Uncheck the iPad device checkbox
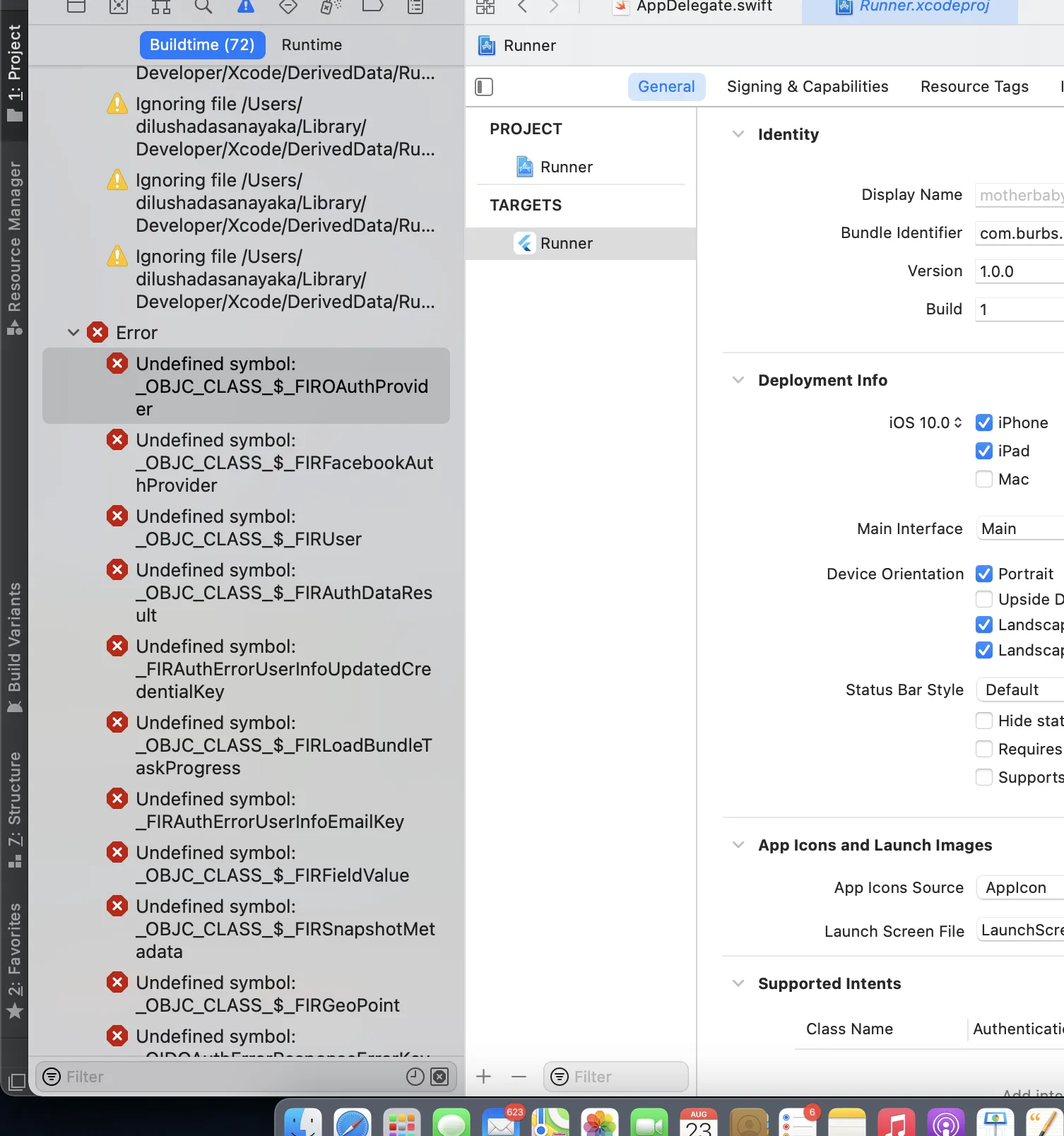The image size is (1064, 1136). click(984, 451)
